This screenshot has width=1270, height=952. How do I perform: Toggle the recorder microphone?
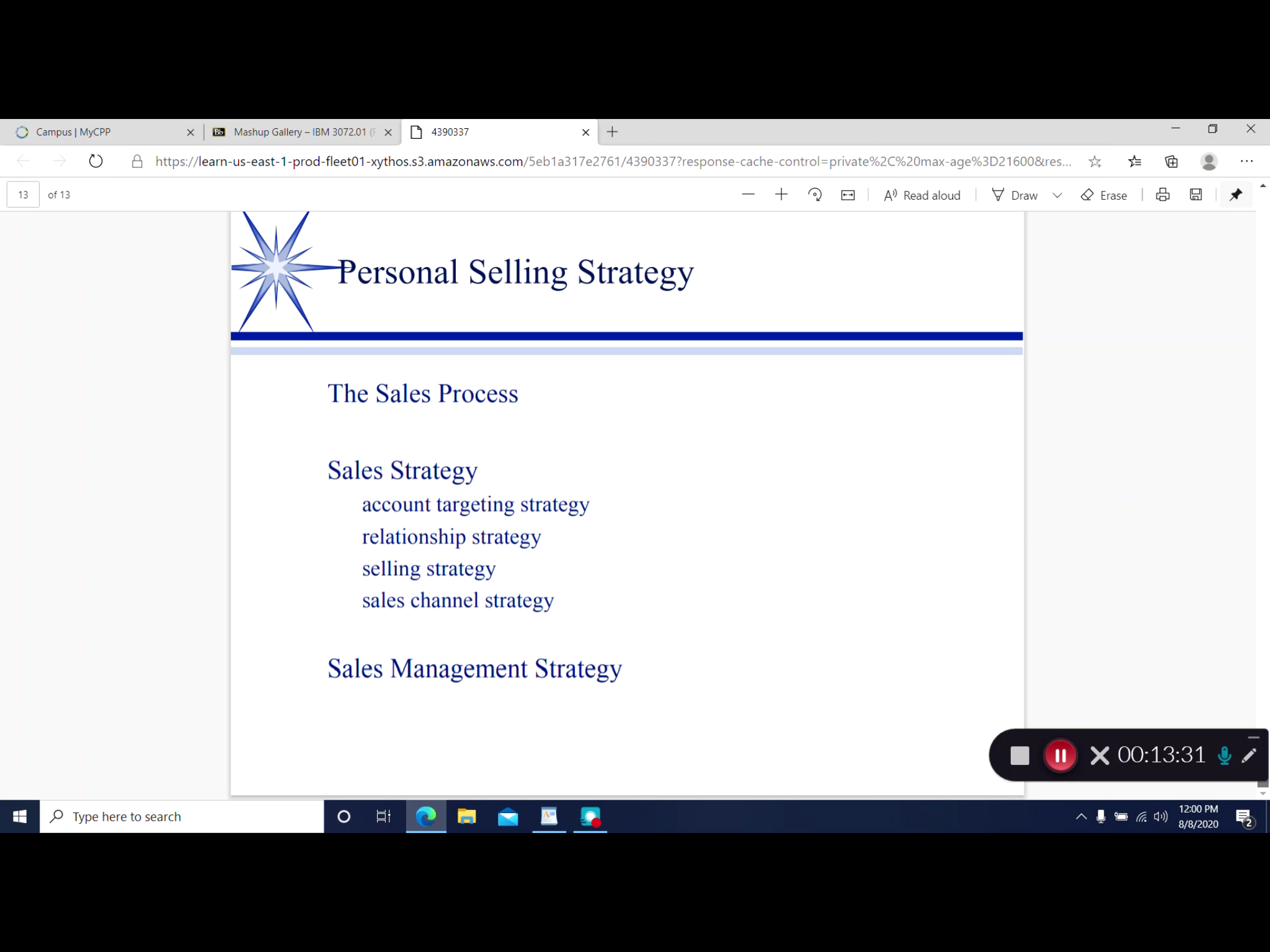tap(1225, 756)
